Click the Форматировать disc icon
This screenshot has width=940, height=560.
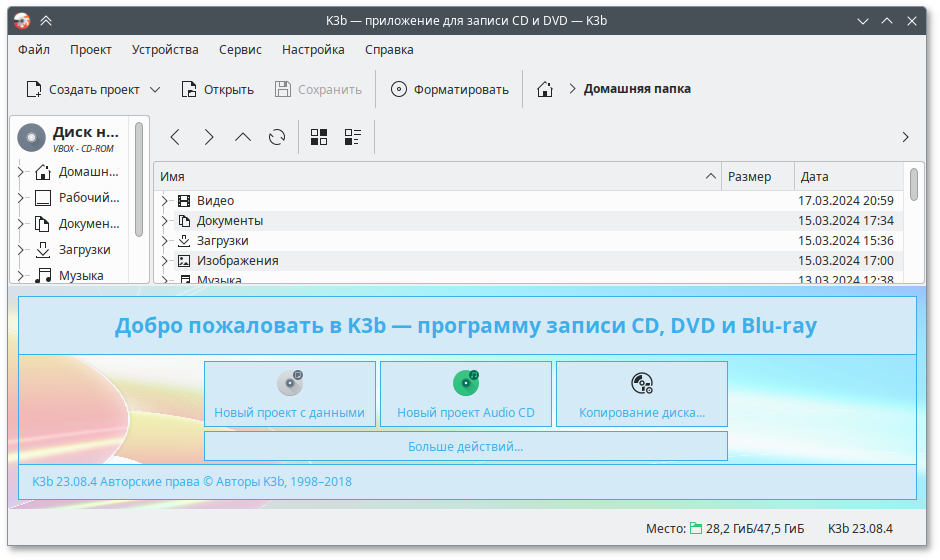click(x=399, y=89)
